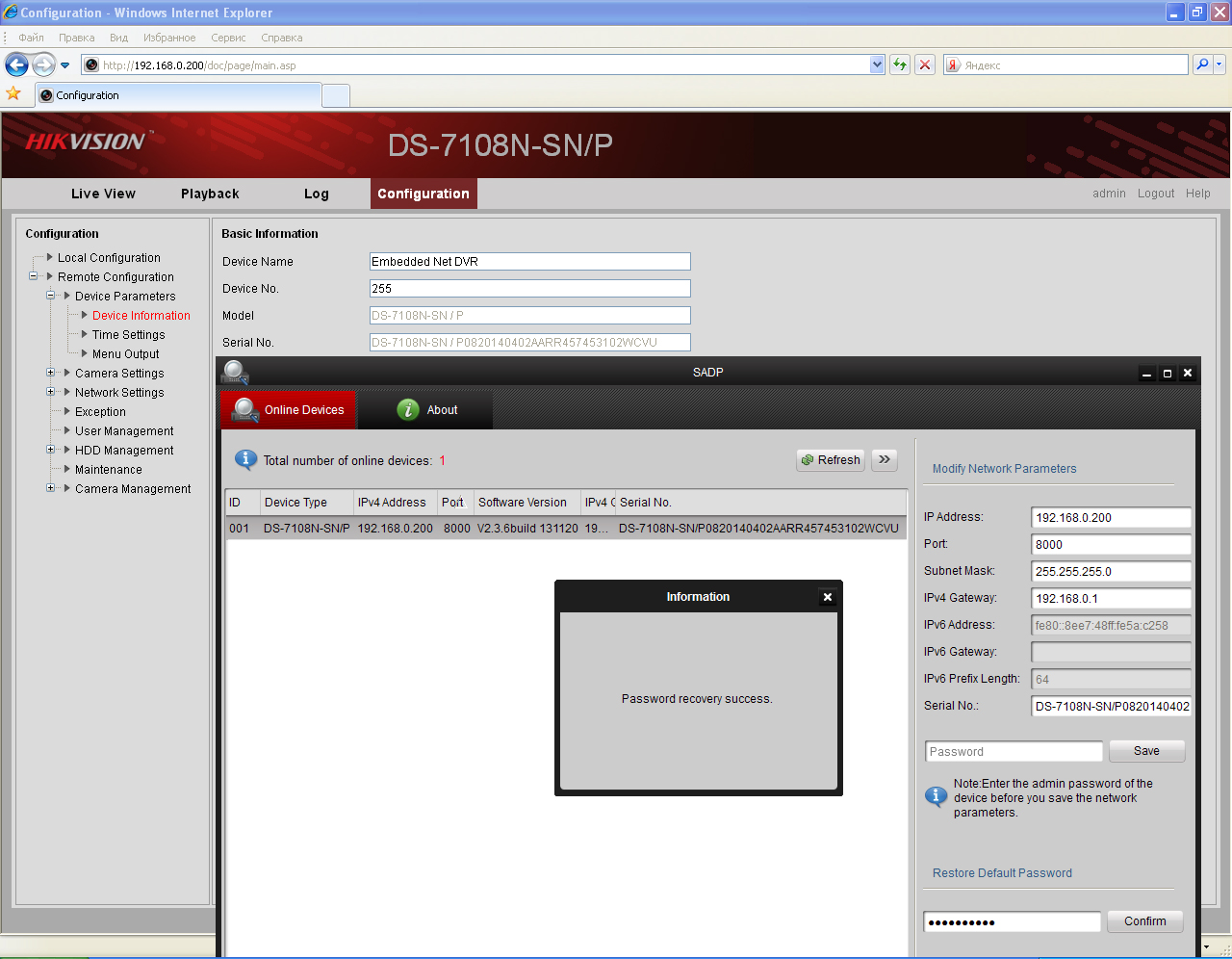
Task: Go to Live View page
Action: (x=103, y=194)
